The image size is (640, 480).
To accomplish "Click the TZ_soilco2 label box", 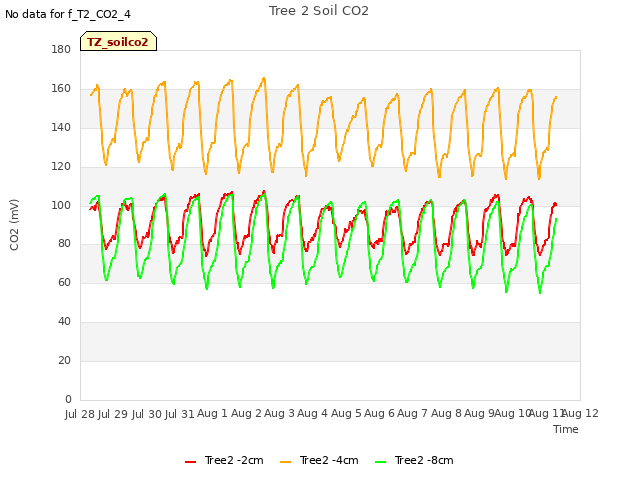I will coord(118,41).
